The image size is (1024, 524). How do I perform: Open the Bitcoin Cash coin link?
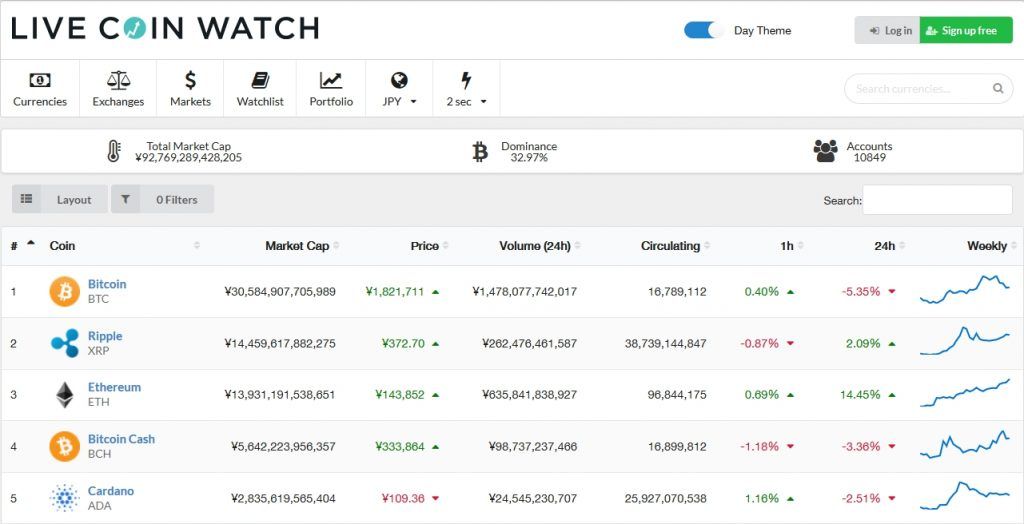pyautogui.click(x=121, y=439)
